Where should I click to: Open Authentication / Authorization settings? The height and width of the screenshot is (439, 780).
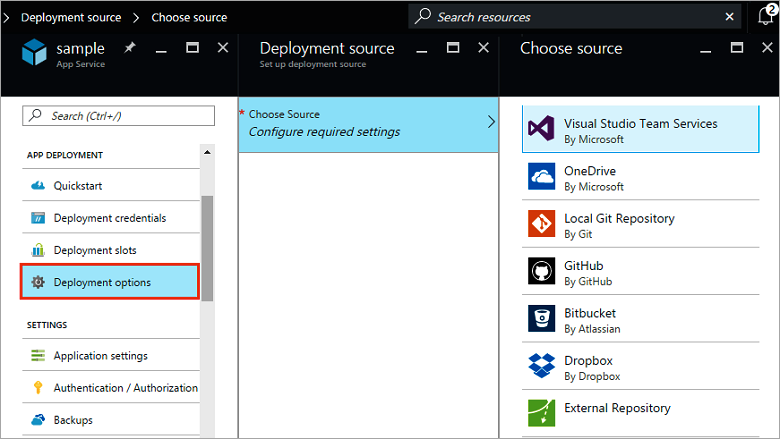tap(125, 388)
